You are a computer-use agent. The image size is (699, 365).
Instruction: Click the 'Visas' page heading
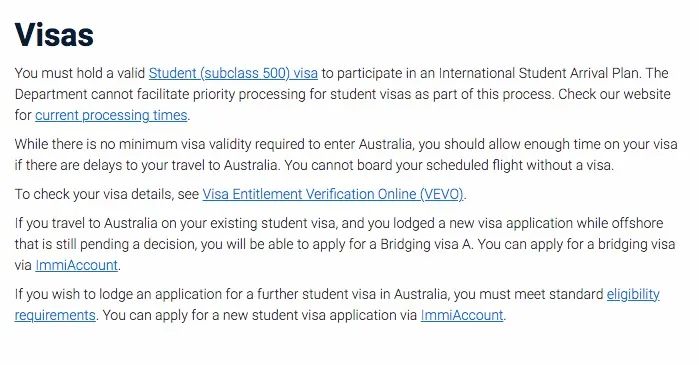tap(54, 34)
